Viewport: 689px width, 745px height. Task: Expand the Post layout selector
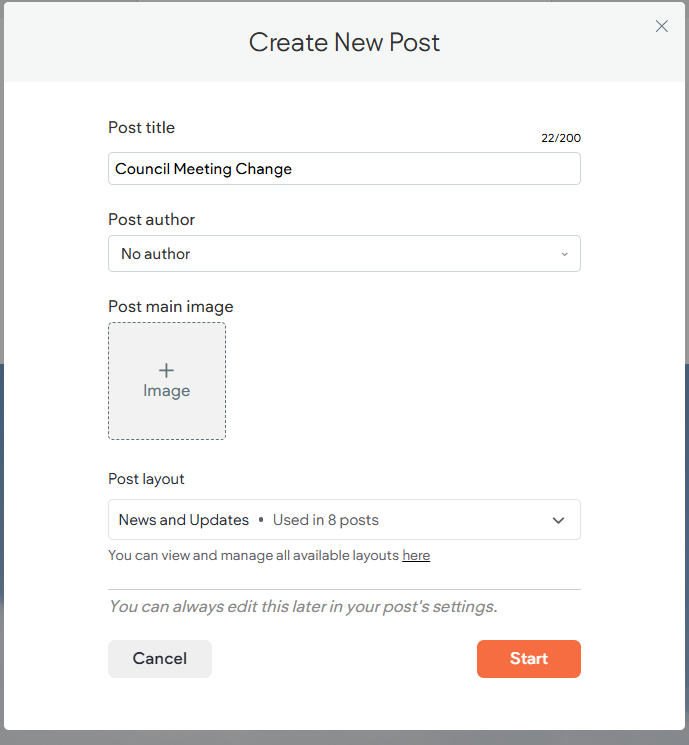(344, 520)
